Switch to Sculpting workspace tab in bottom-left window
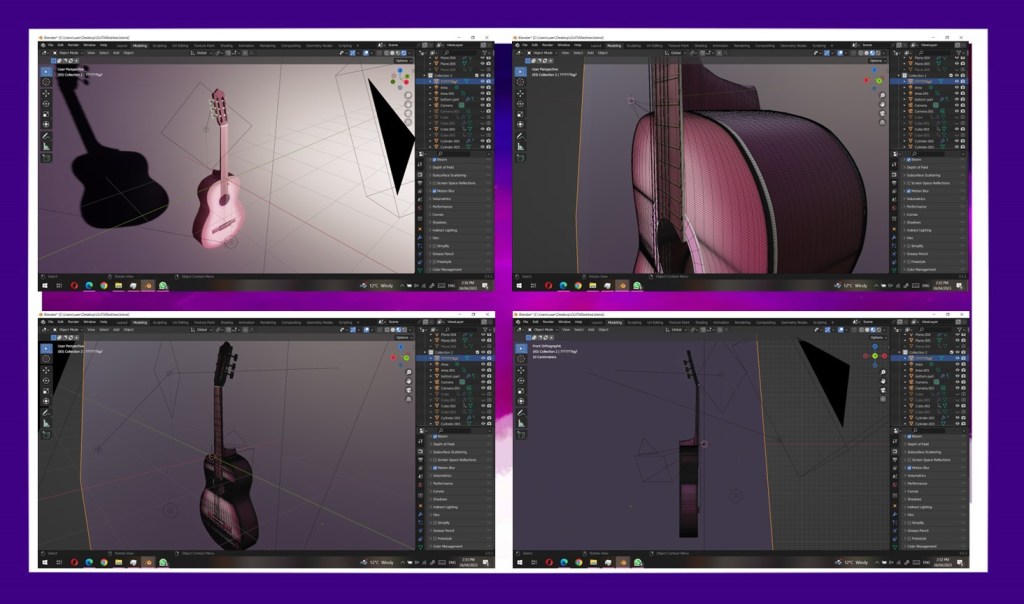Screen dimensions: 1024x604 coord(159,322)
